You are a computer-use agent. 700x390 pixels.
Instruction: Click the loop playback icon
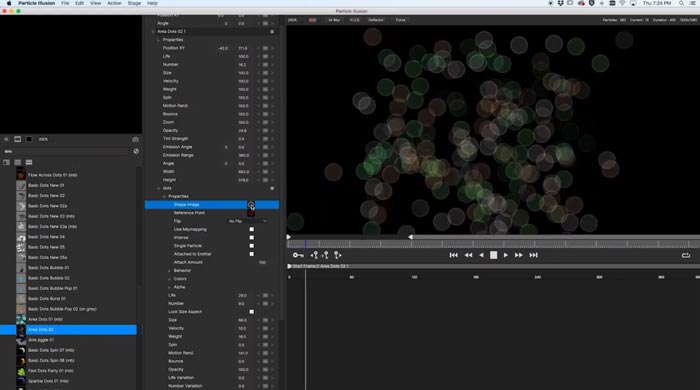click(686, 255)
